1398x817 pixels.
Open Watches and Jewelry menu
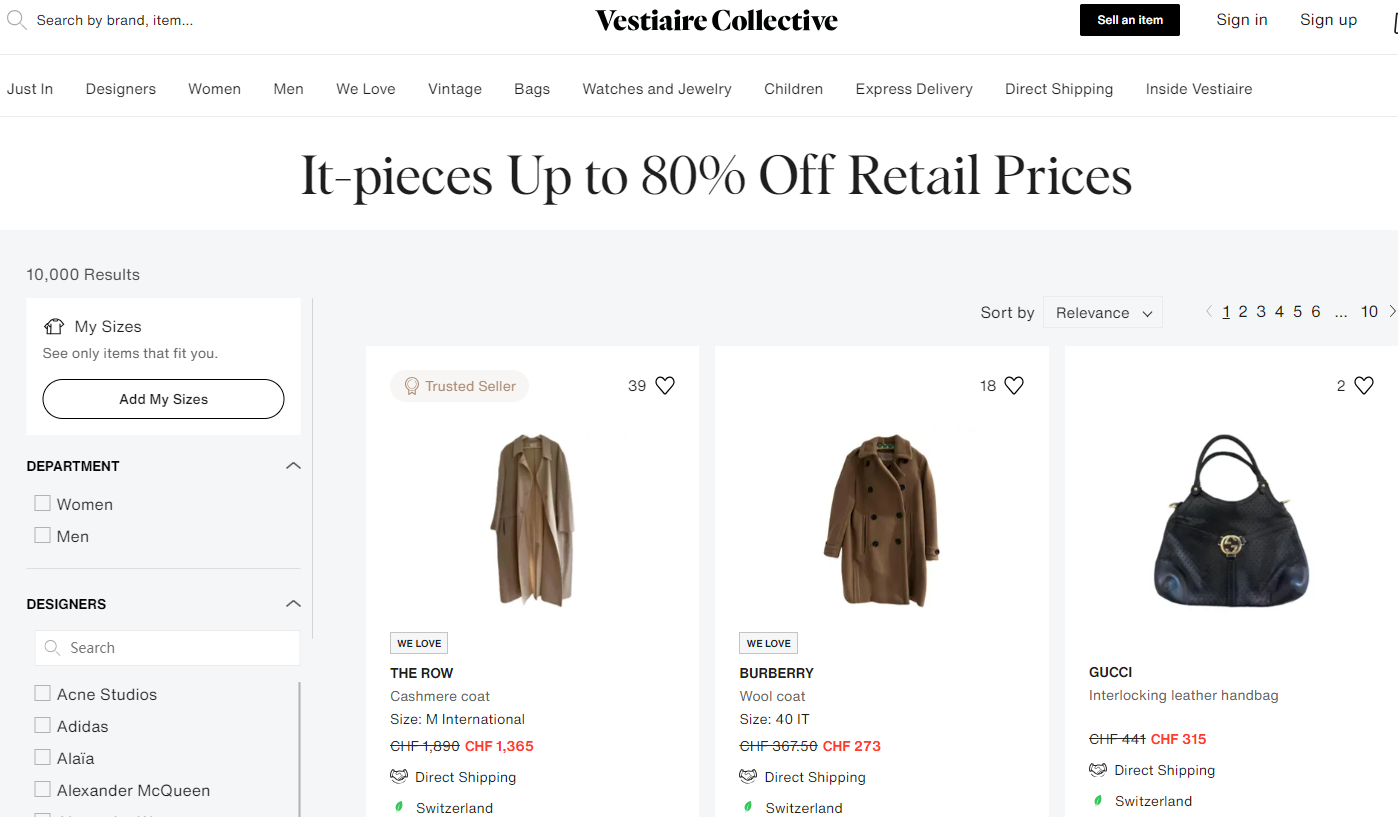pyautogui.click(x=657, y=89)
